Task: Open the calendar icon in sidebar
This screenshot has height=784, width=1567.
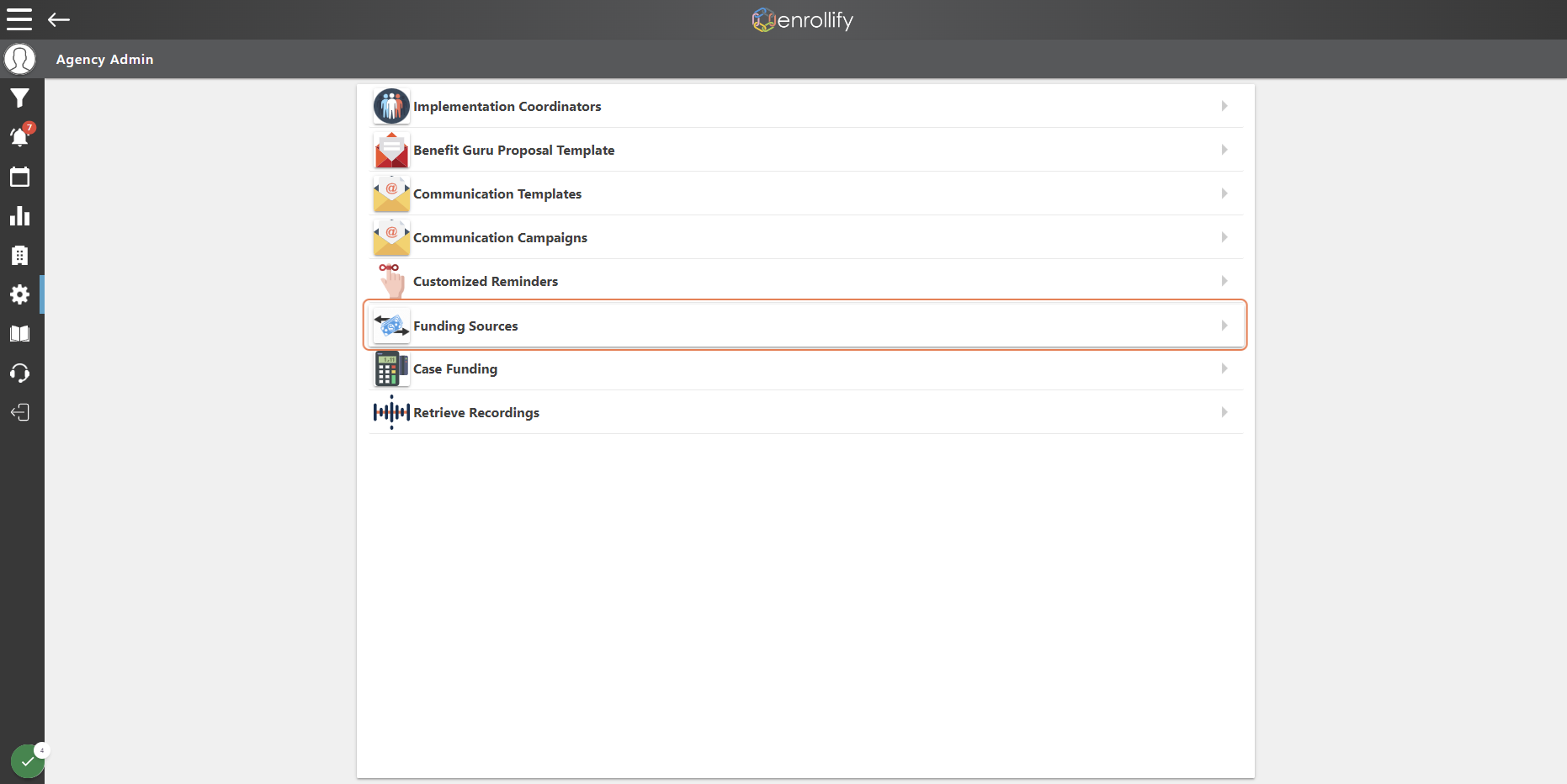Action: [19, 177]
